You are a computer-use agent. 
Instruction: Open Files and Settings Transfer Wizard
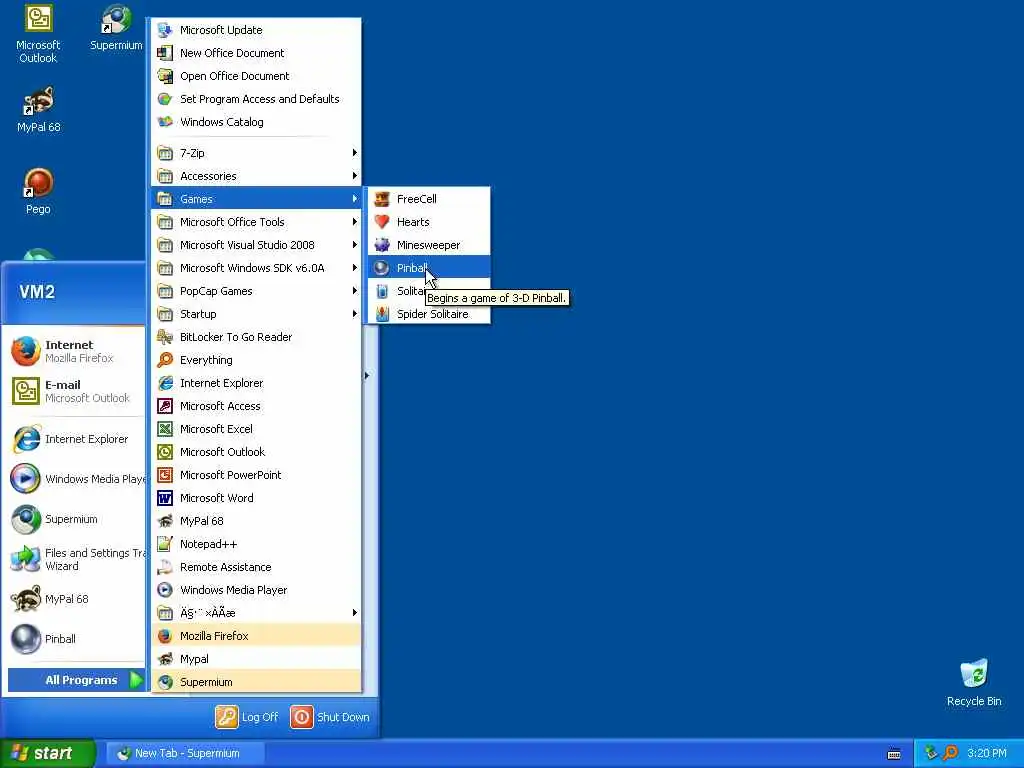pyautogui.click(x=76, y=559)
